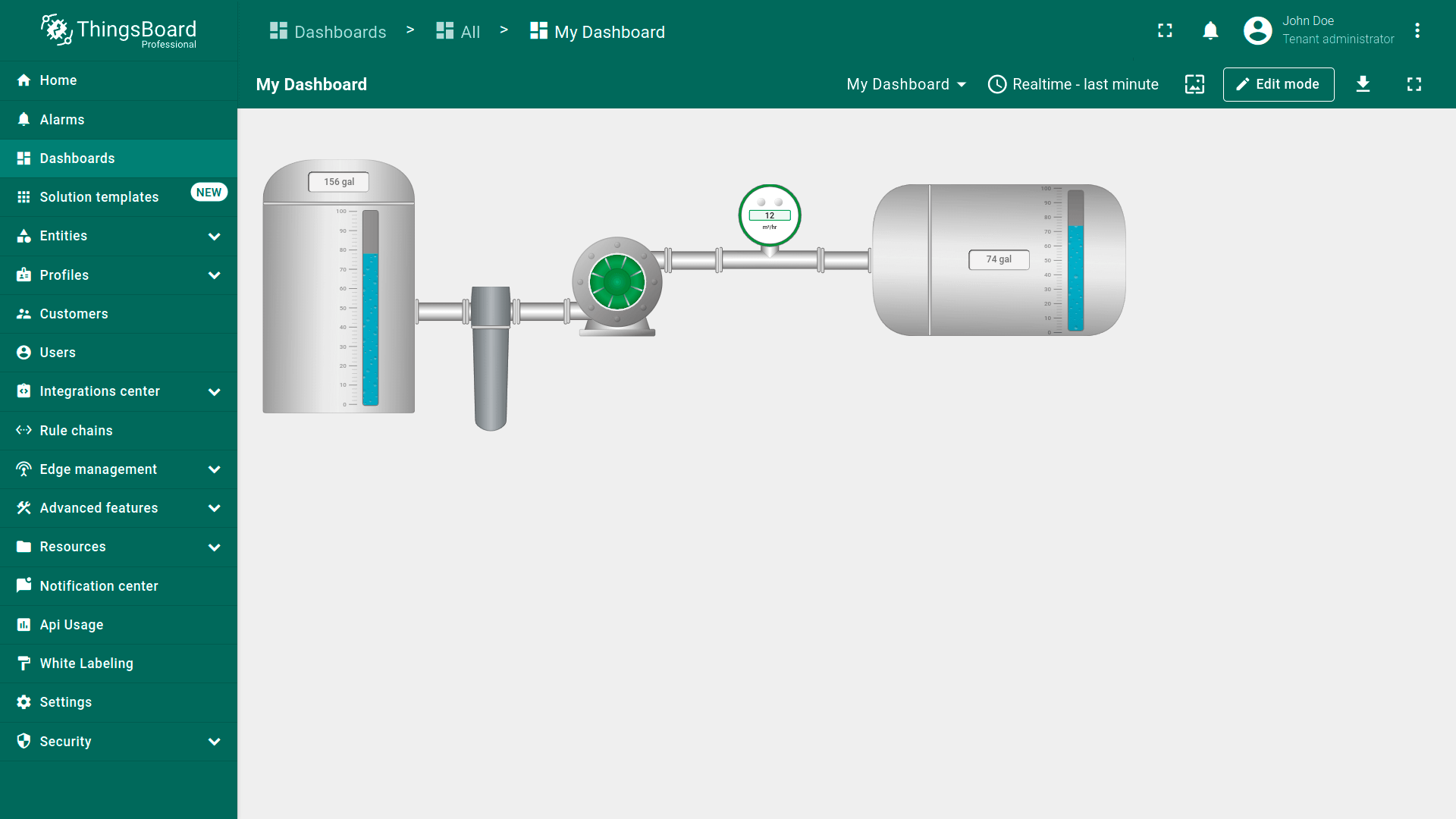Click the John Doe avatar icon
The height and width of the screenshot is (819, 1456).
click(x=1257, y=31)
